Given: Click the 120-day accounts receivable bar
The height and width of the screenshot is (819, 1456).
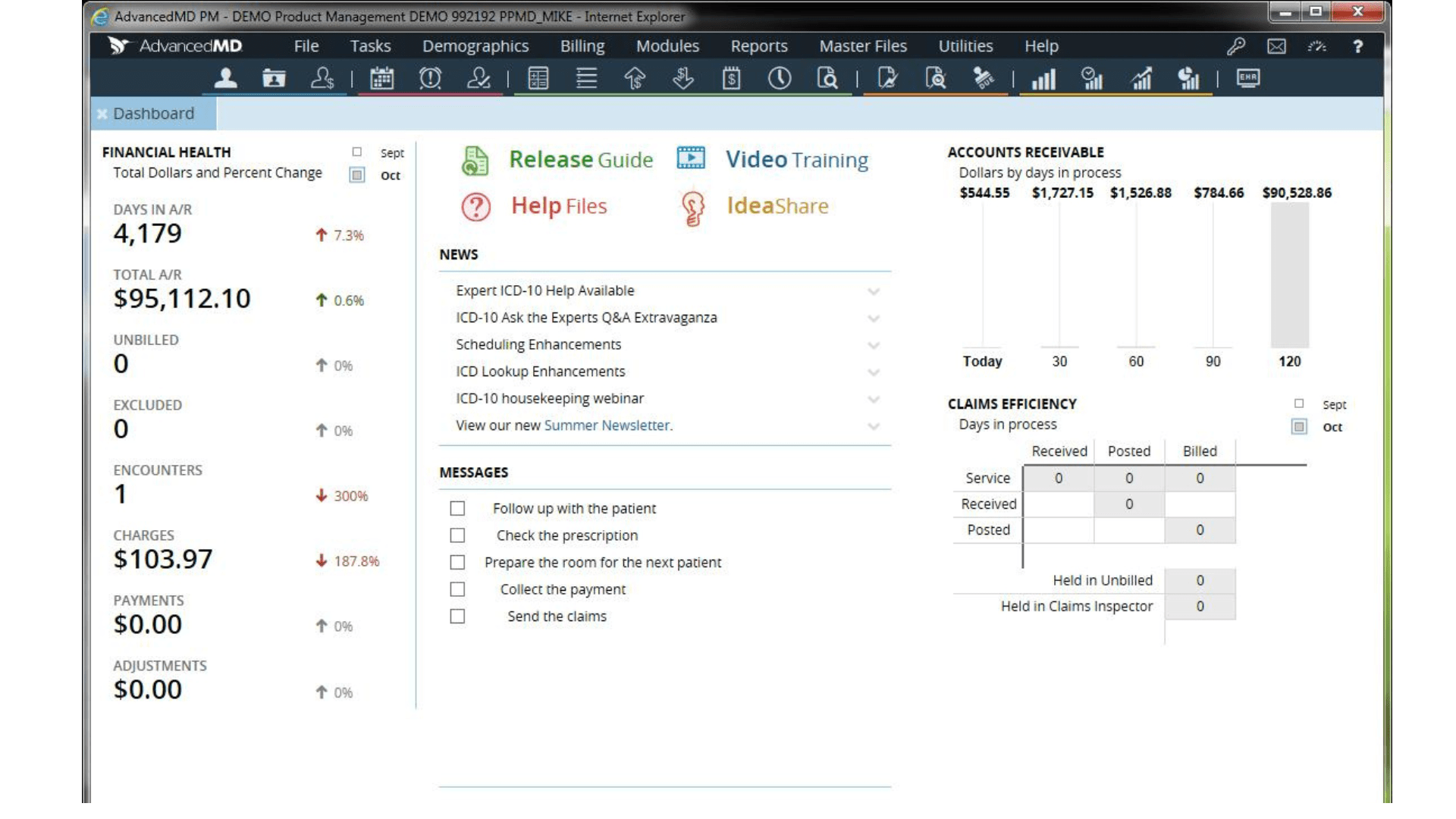Looking at the screenshot, I should pos(1289,275).
